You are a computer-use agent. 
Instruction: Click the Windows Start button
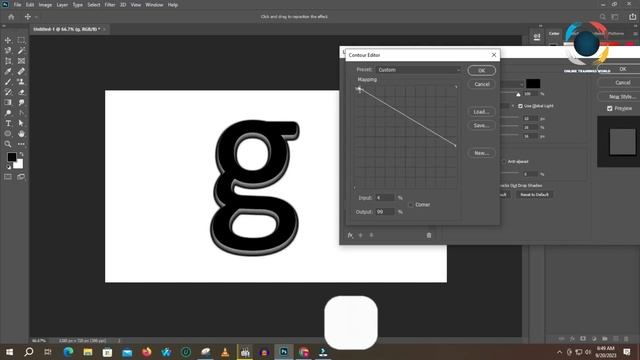(9, 352)
